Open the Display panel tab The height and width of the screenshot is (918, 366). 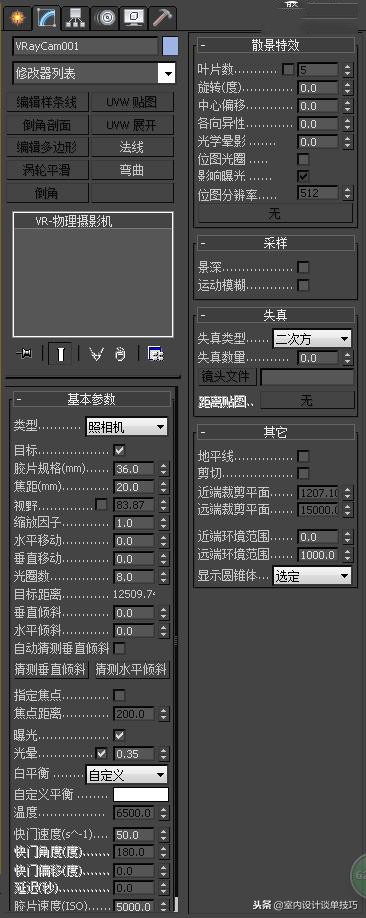pos(134,18)
